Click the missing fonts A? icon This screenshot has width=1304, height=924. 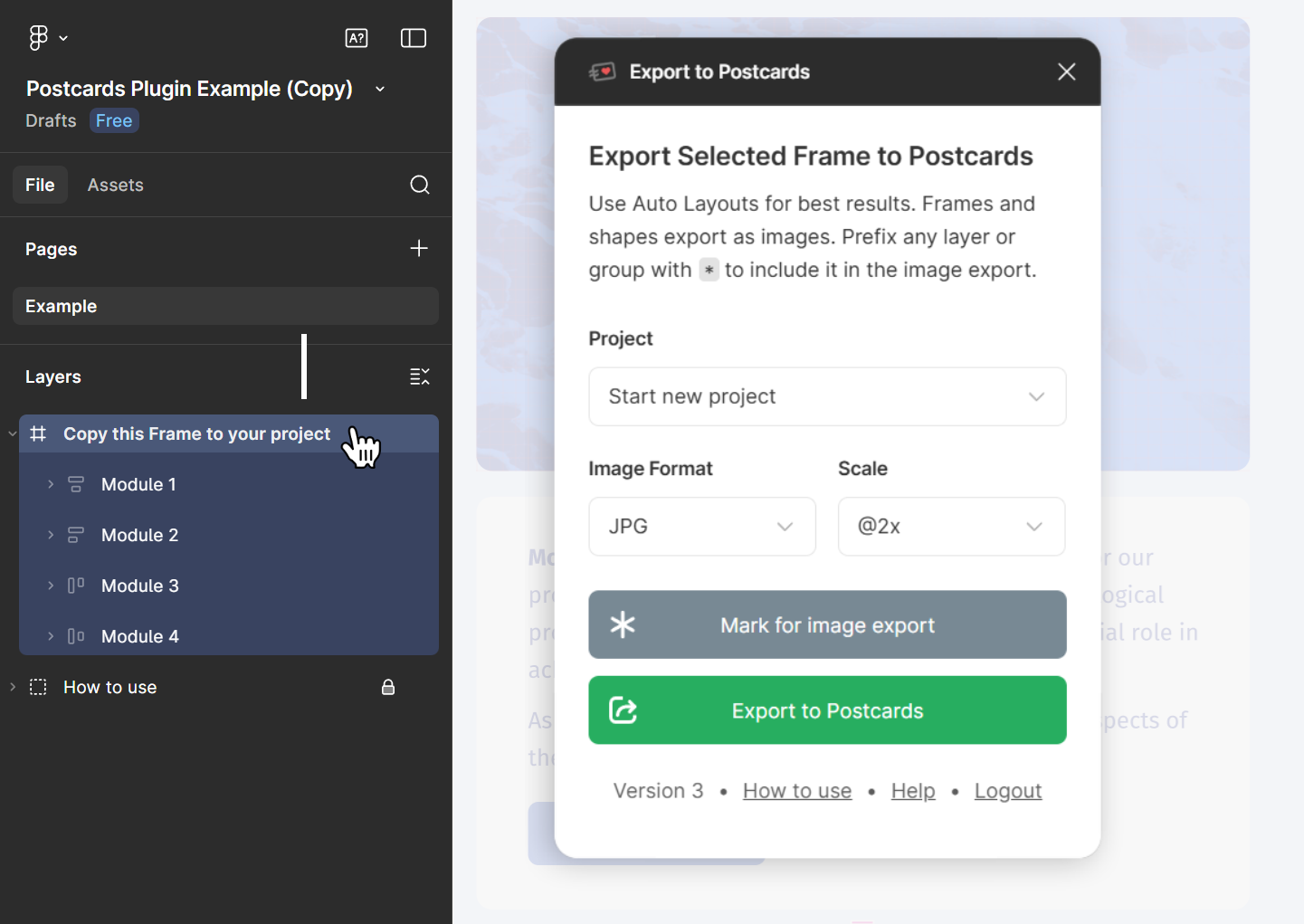click(357, 38)
